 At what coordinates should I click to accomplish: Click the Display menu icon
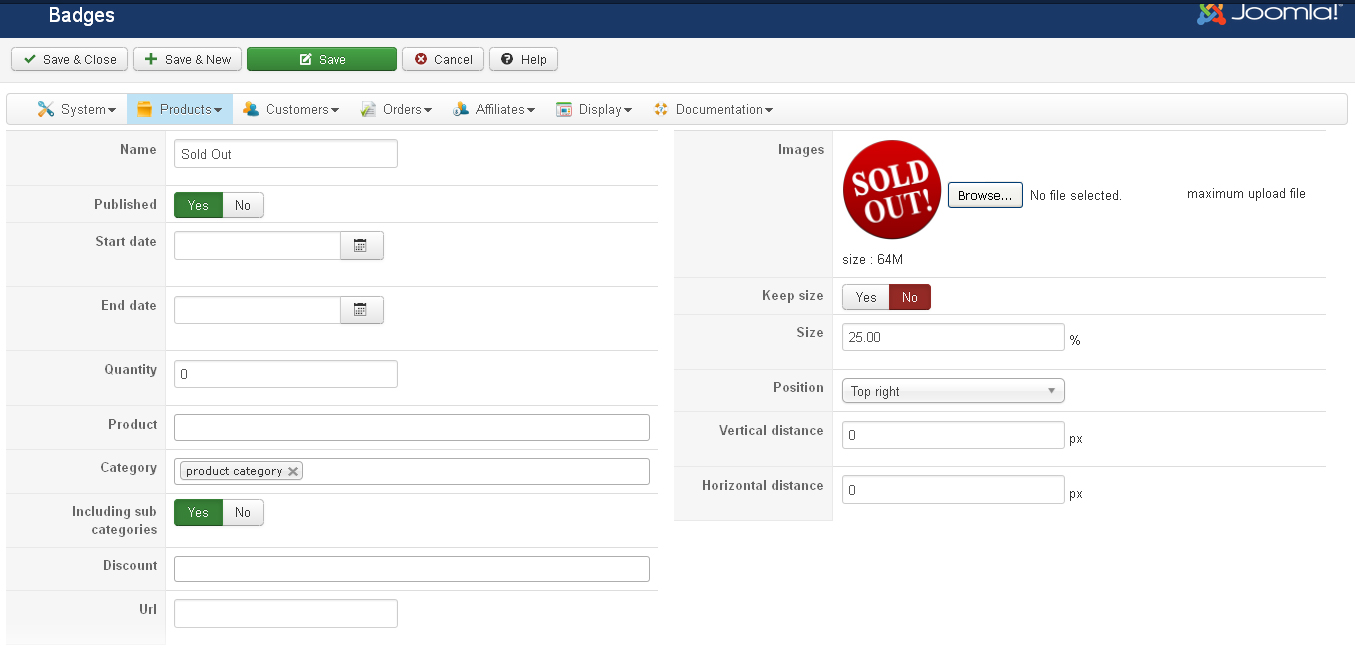[564, 109]
